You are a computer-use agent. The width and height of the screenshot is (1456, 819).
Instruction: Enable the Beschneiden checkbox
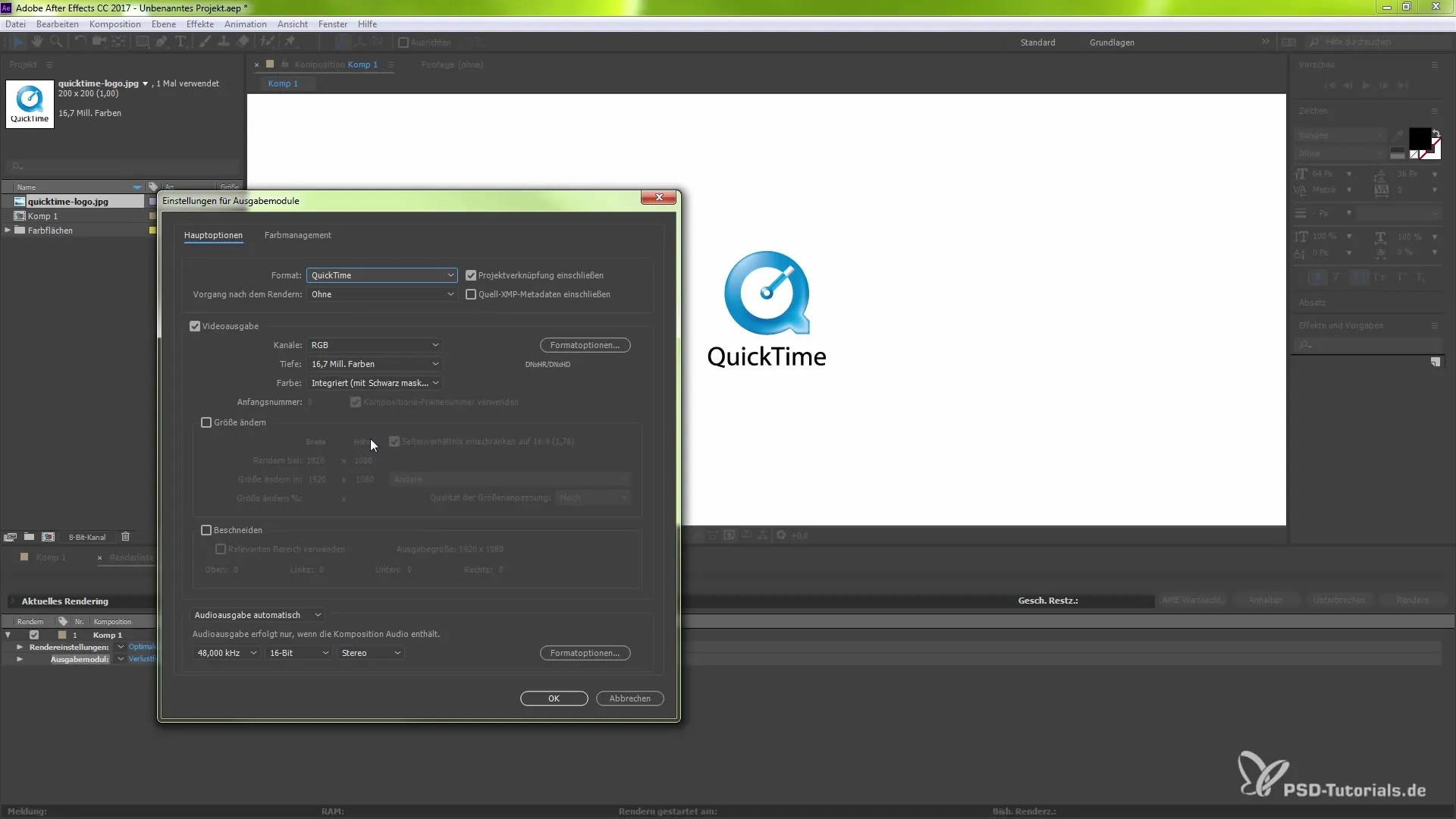[x=206, y=530]
